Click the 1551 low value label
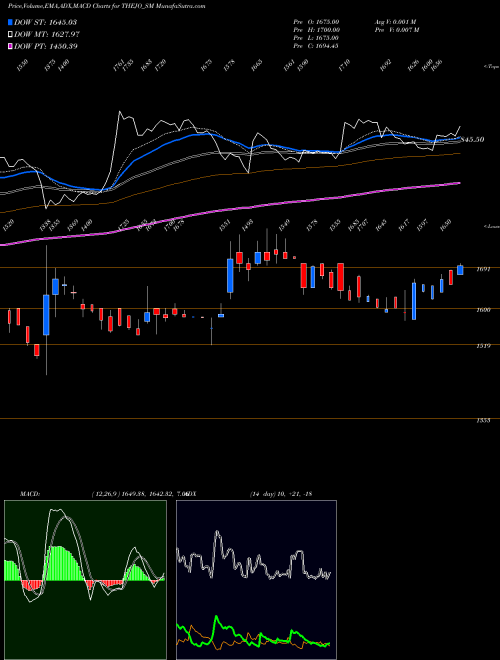 [x=225, y=225]
